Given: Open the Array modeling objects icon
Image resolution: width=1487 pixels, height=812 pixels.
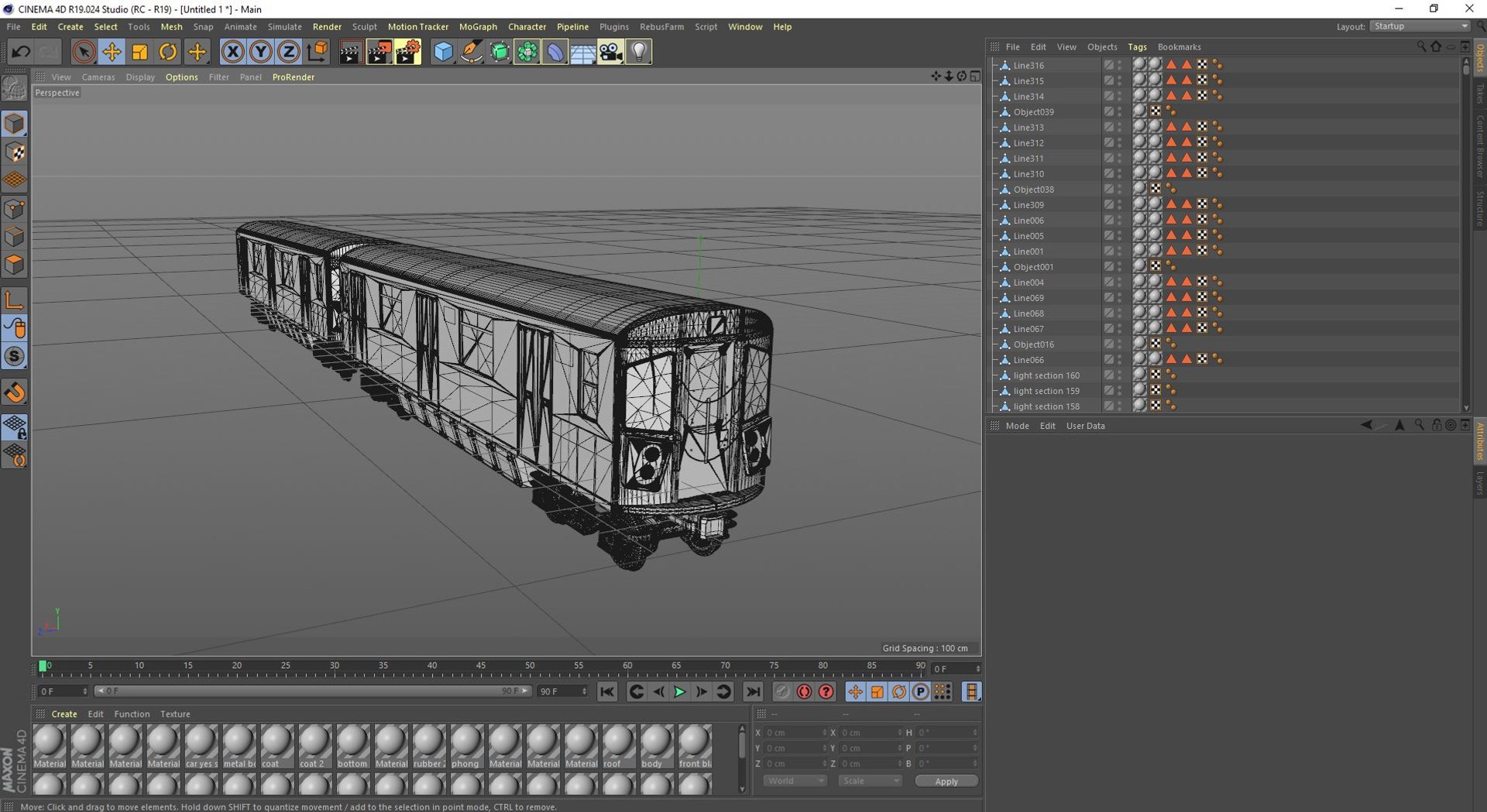Looking at the screenshot, I should (527, 52).
